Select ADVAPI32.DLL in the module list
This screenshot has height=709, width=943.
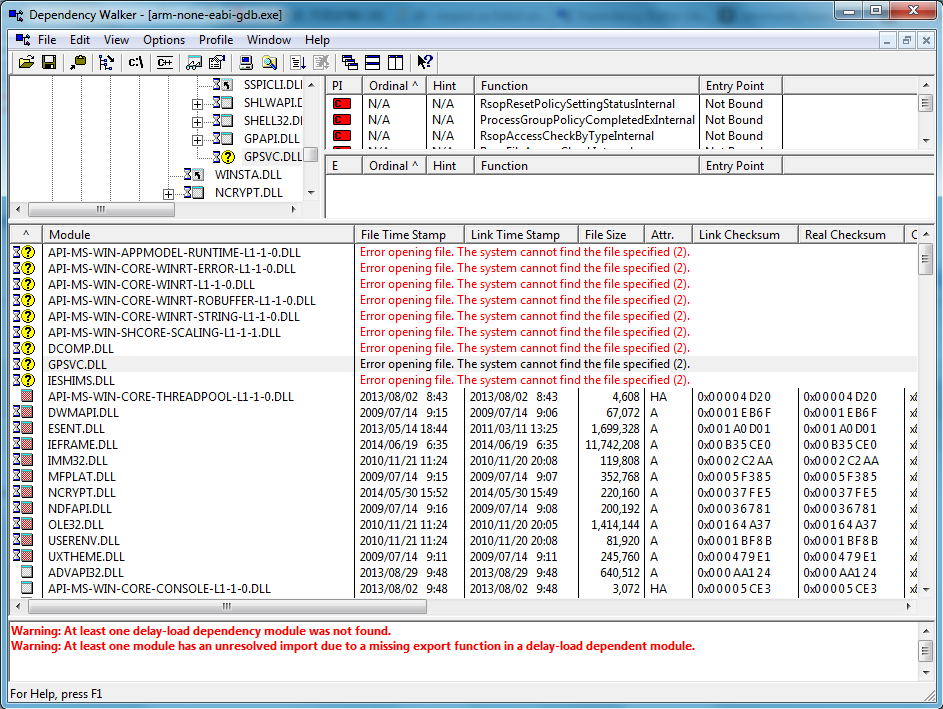[85, 572]
